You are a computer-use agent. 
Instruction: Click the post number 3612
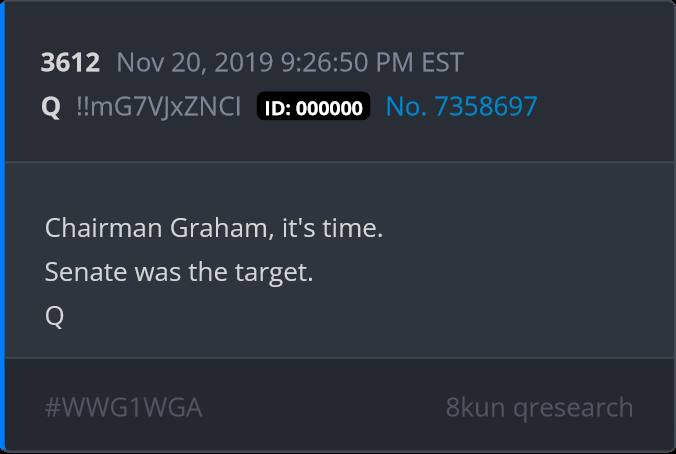(70, 63)
